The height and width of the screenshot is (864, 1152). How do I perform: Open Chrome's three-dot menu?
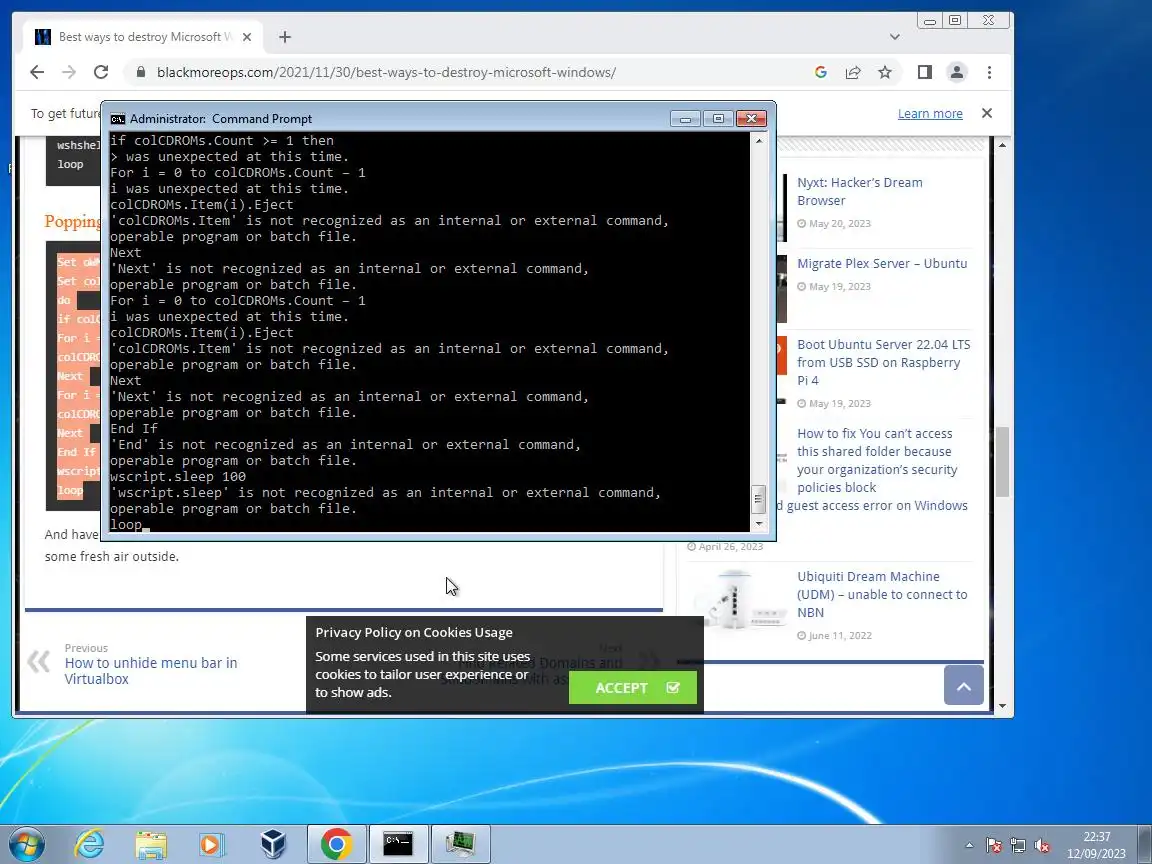click(989, 72)
